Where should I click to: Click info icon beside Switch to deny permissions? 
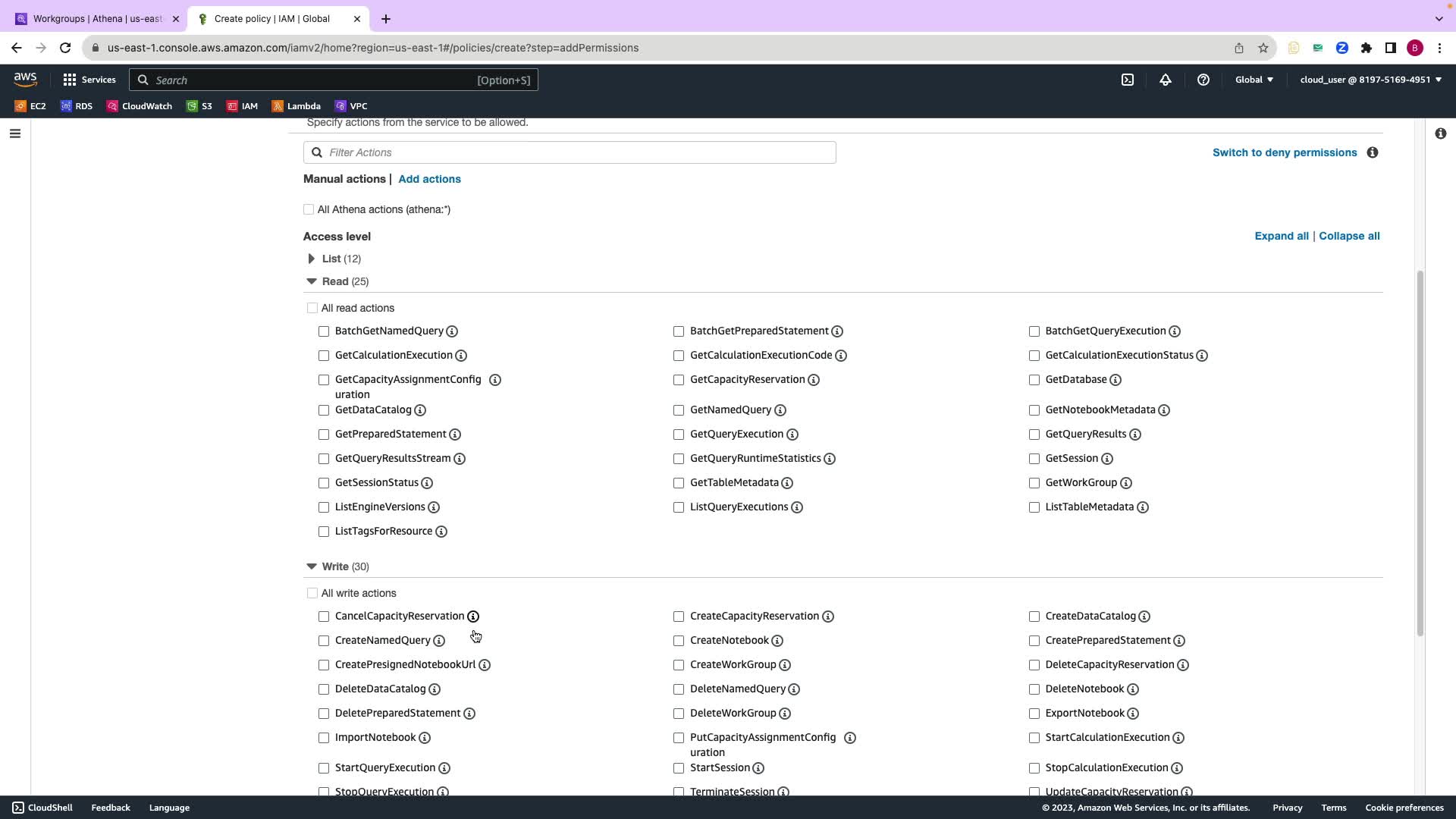click(x=1373, y=153)
